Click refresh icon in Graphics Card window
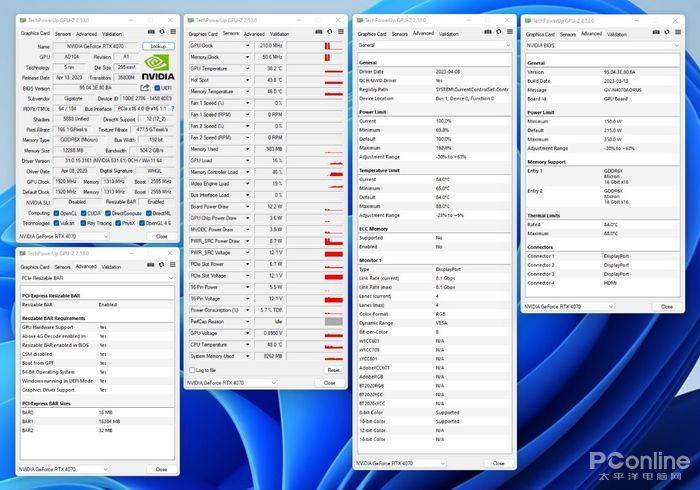 [x=162, y=32]
